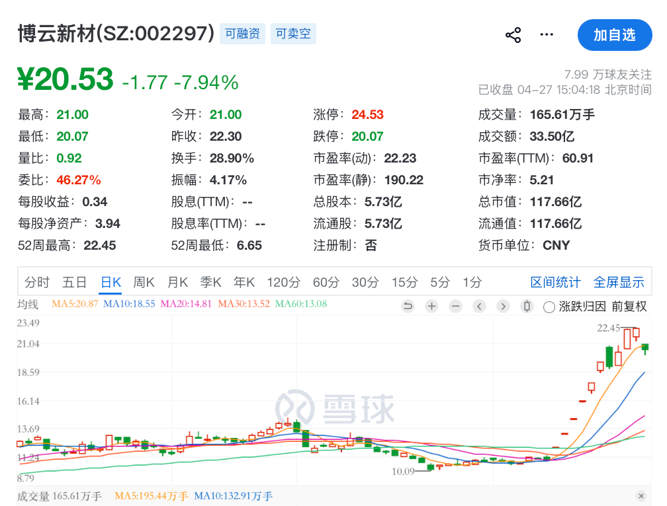
Task: Click the 区间统计 link
Action: (x=555, y=282)
